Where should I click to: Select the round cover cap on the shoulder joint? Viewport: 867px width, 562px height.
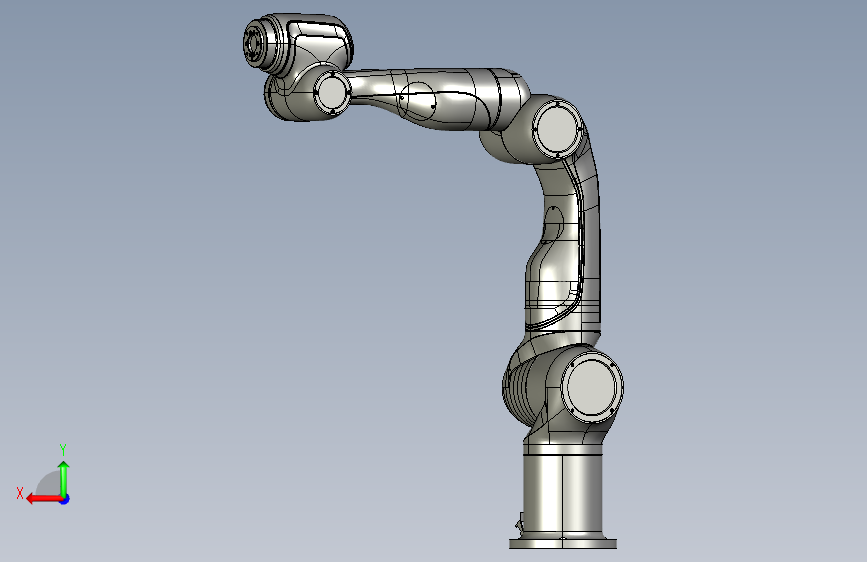coord(592,387)
